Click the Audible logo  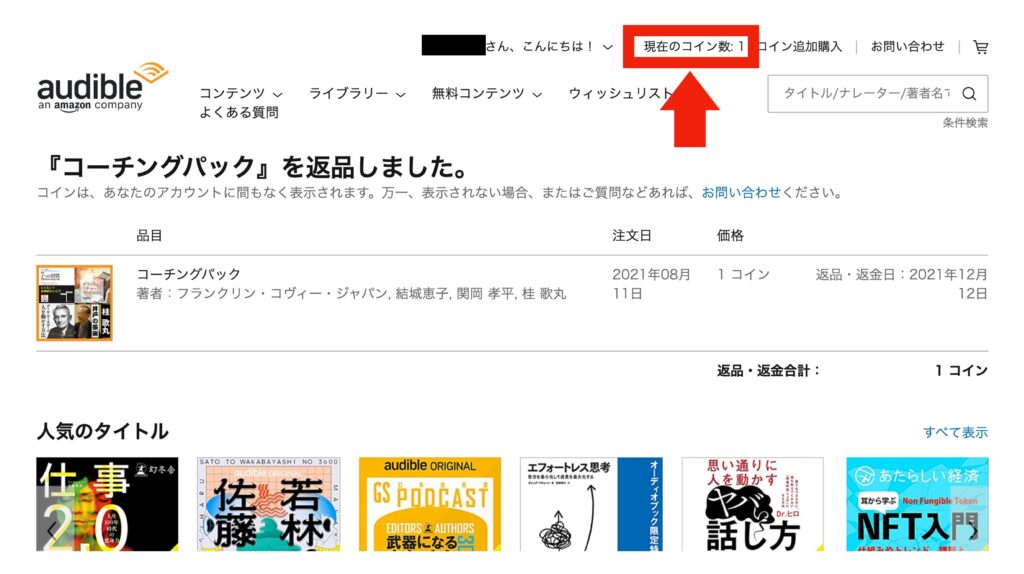[x=103, y=88]
